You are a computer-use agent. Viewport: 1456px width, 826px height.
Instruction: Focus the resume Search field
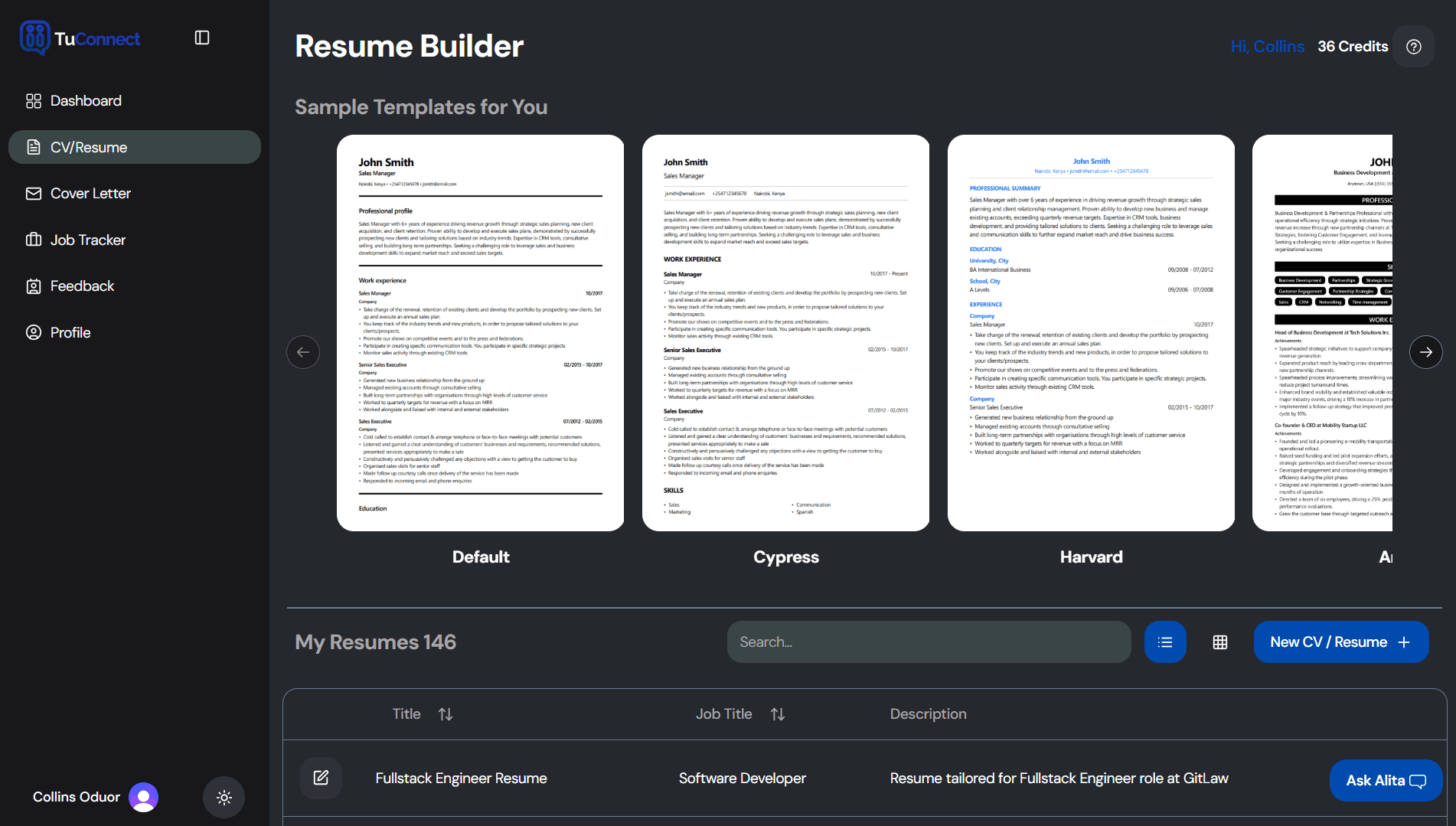(x=929, y=642)
